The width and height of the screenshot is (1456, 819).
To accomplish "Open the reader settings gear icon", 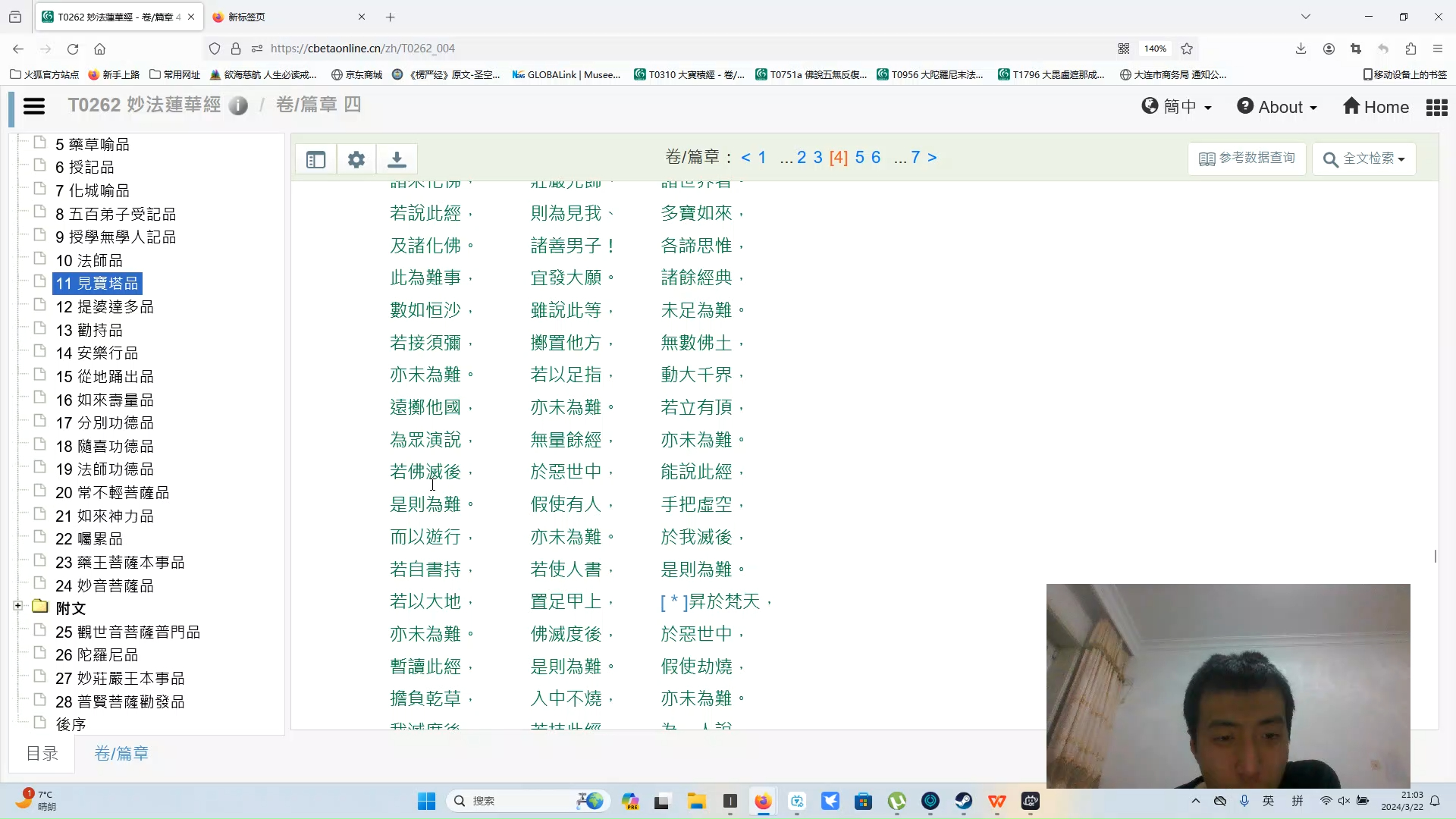I will tap(356, 159).
